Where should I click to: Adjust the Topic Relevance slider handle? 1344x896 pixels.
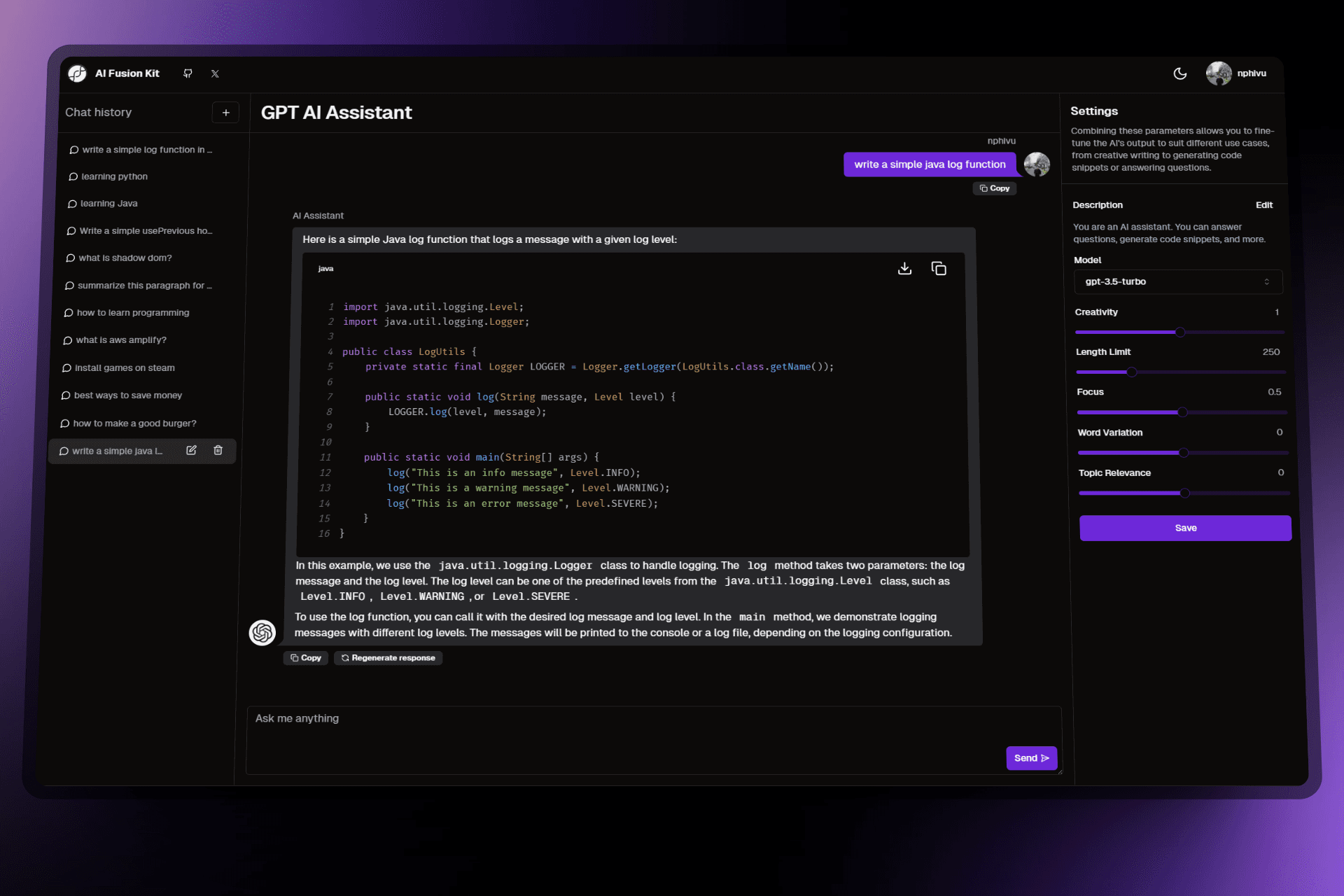tap(1185, 493)
